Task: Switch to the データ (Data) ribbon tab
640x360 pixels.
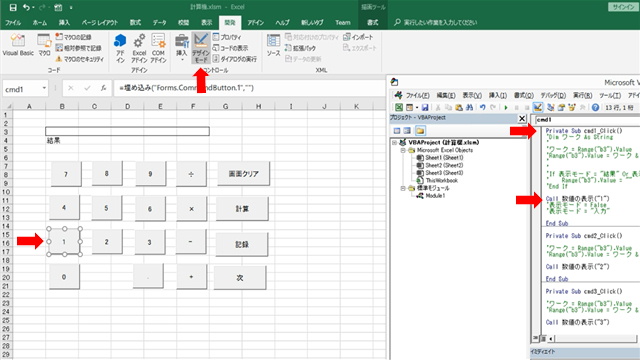Action: click(x=160, y=22)
